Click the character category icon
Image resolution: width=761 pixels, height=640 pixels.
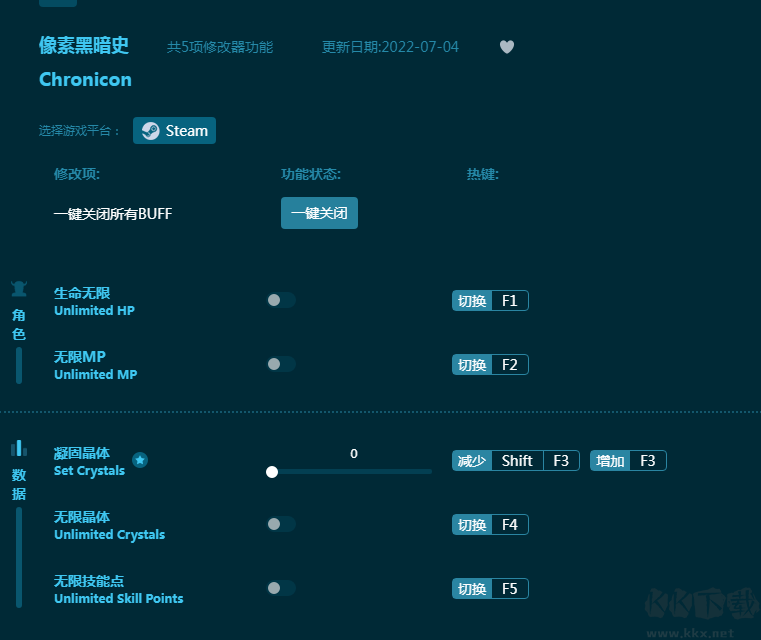point(19,289)
